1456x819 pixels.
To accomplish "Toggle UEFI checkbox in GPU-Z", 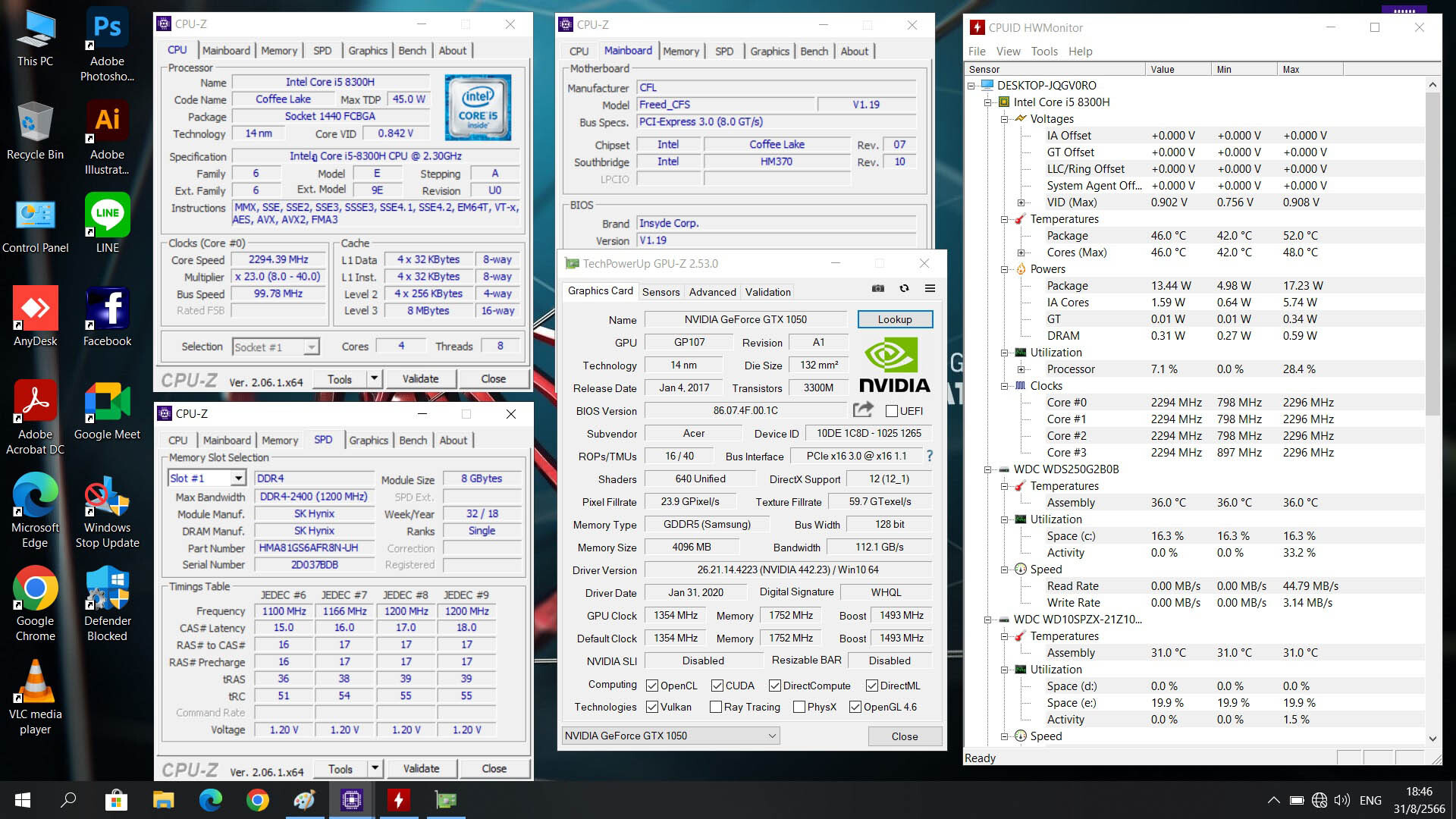I will 892,411.
